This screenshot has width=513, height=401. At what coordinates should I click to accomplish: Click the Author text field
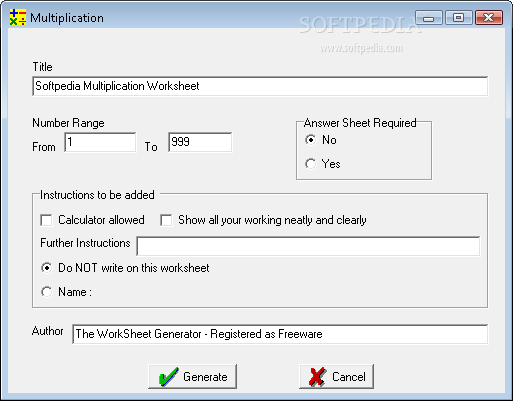280,334
